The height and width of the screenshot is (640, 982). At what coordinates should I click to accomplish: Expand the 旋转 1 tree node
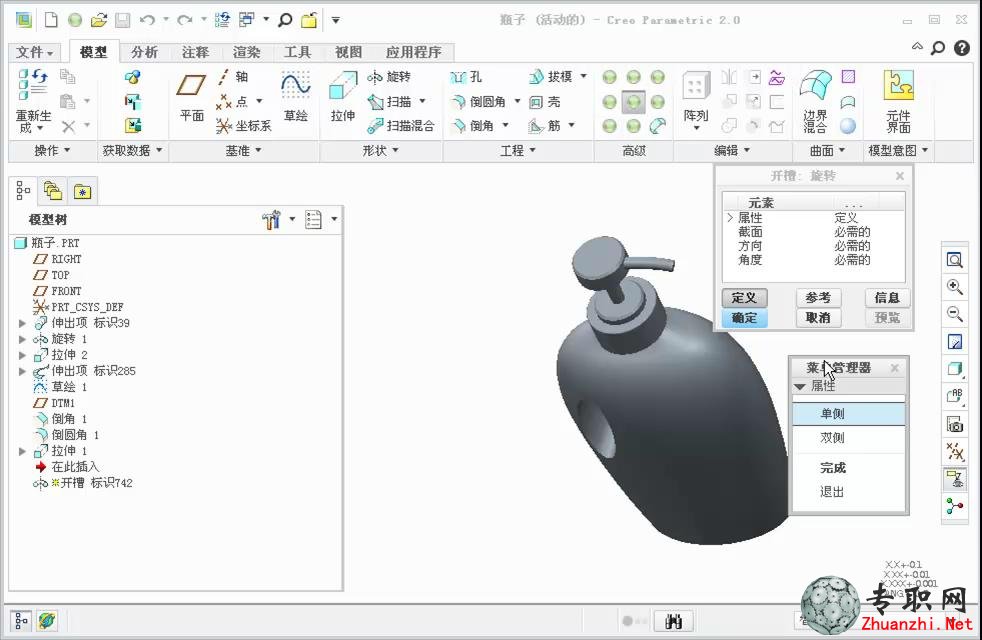[x=23, y=339]
